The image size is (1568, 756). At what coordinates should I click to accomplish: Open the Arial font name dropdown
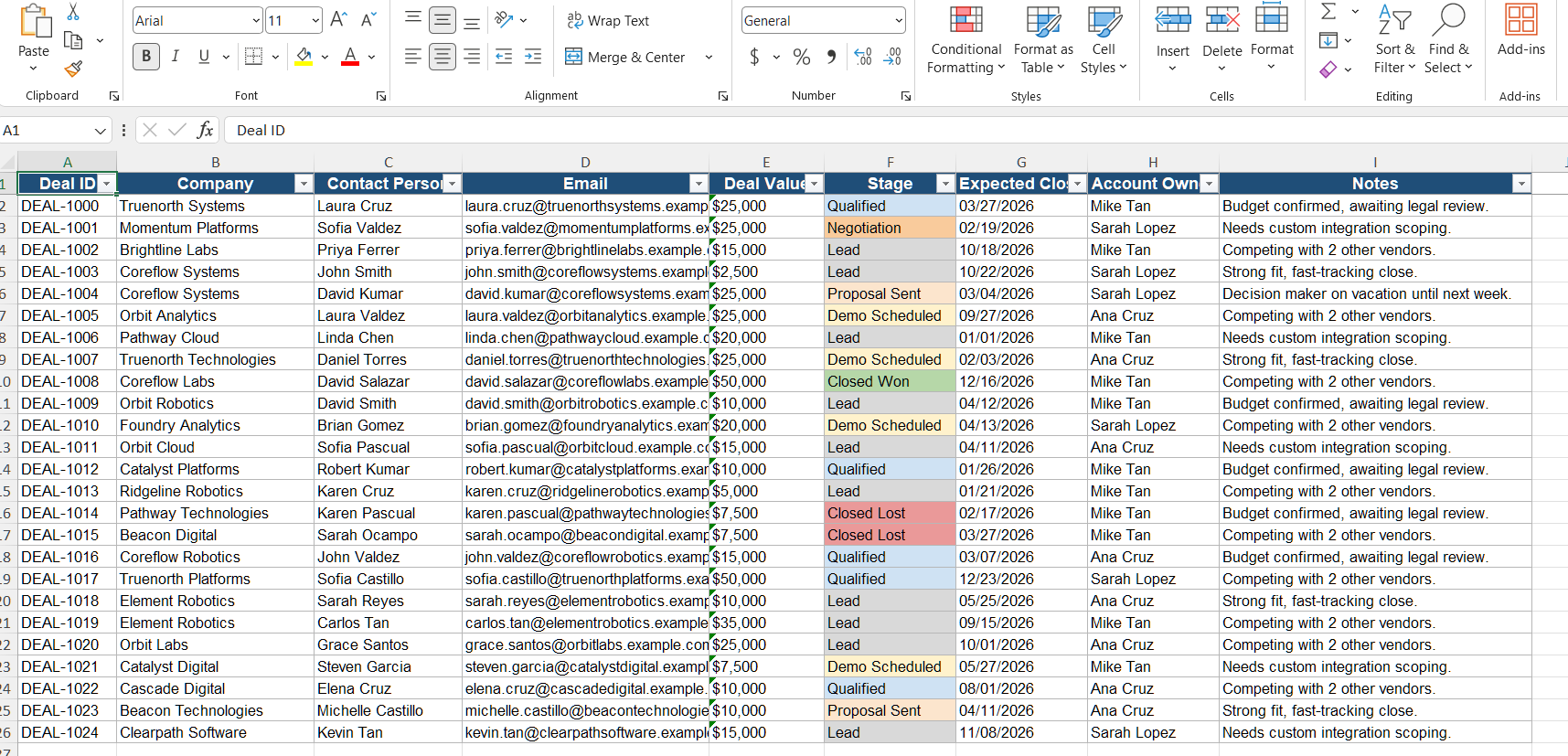coord(256,20)
